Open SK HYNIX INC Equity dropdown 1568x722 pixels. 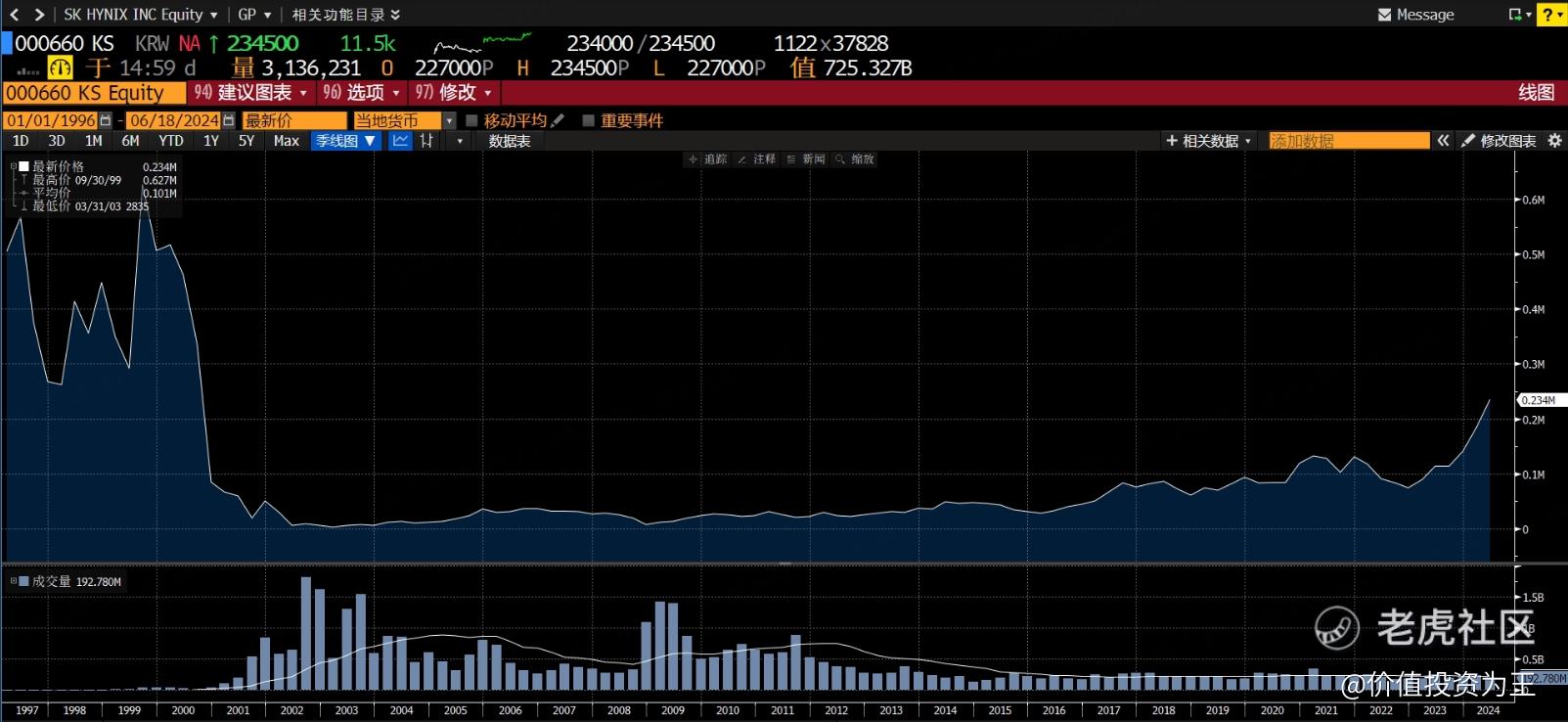141,15
